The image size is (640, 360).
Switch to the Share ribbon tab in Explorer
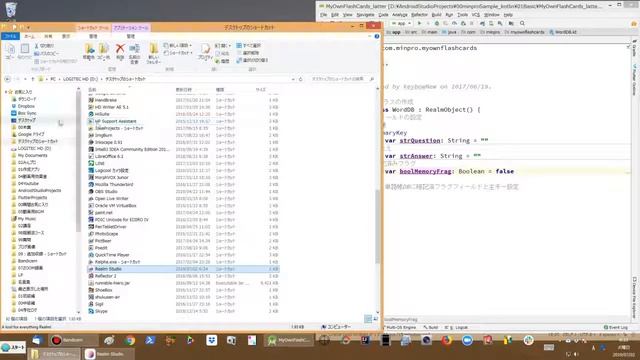tap(48, 36)
